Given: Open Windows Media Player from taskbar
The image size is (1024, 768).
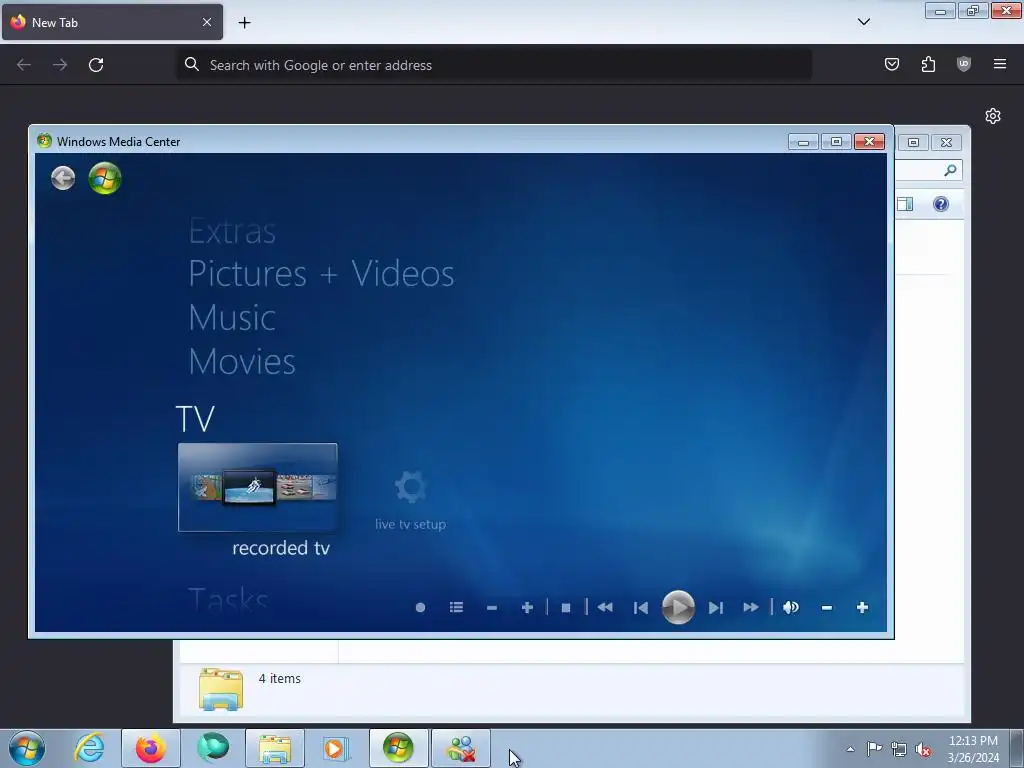Looking at the screenshot, I should (336, 748).
